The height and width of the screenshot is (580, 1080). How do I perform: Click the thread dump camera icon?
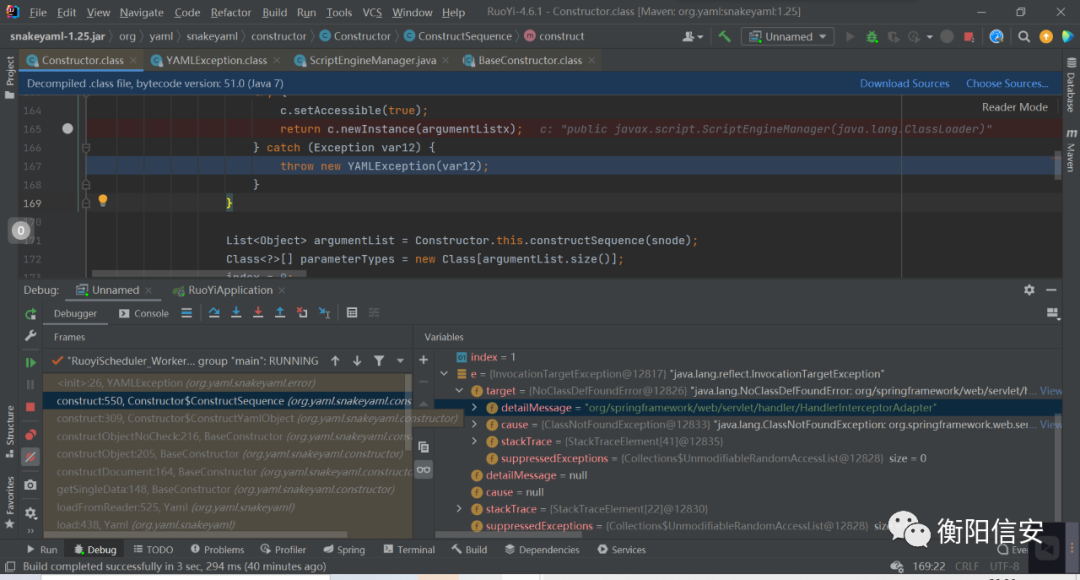30,485
